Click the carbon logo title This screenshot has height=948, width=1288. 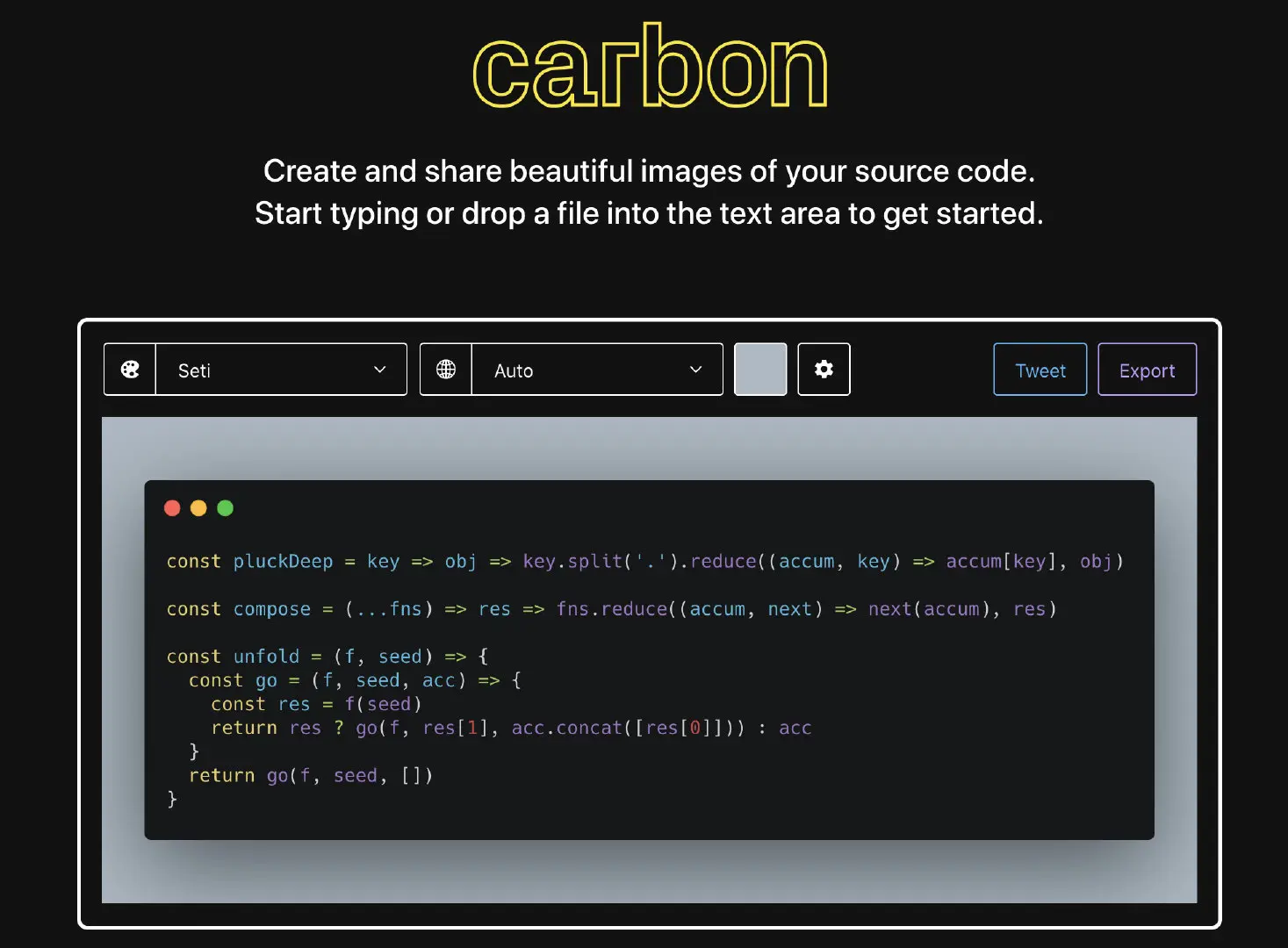[651, 67]
